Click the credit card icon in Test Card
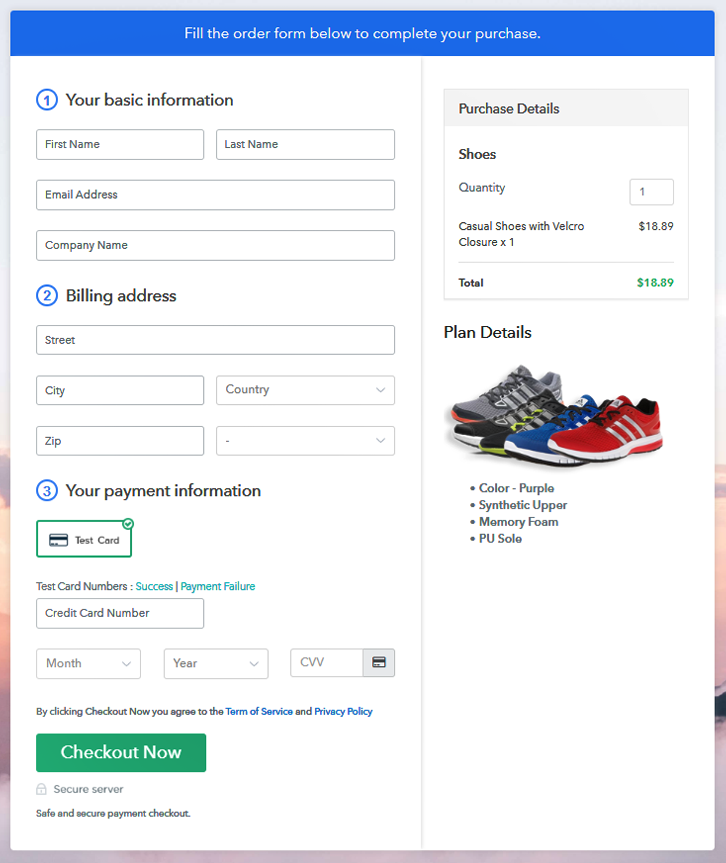Image resolution: width=726 pixels, height=863 pixels. (x=58, y=540)
